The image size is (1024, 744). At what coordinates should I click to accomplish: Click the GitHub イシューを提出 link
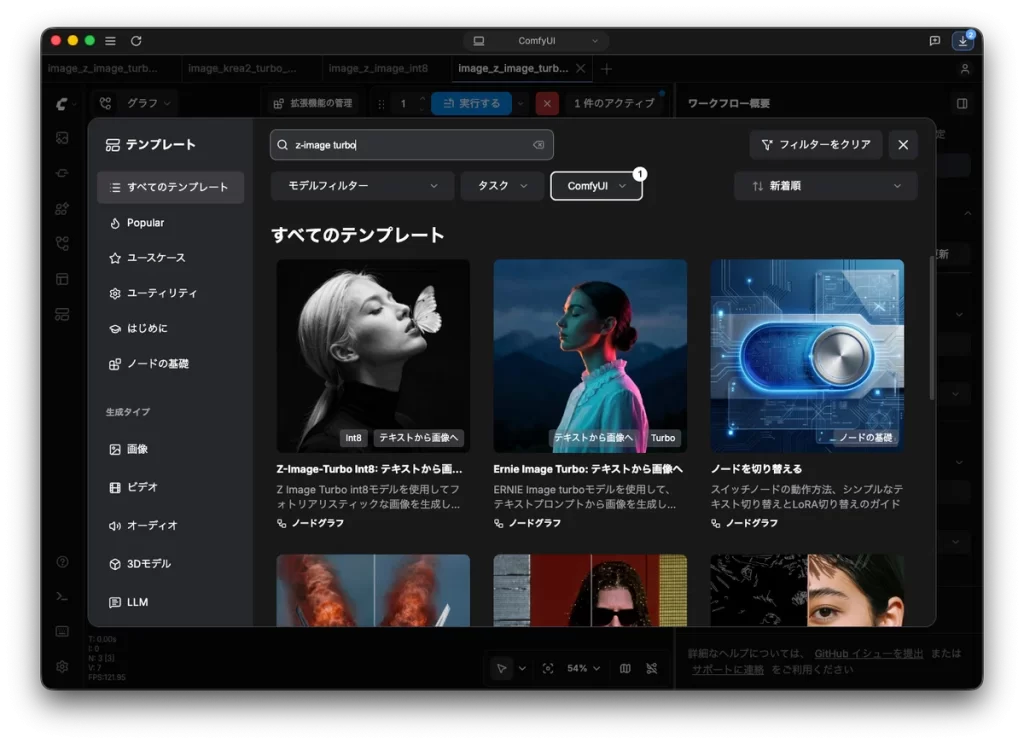pyautogui.click(x=869, y=654)
